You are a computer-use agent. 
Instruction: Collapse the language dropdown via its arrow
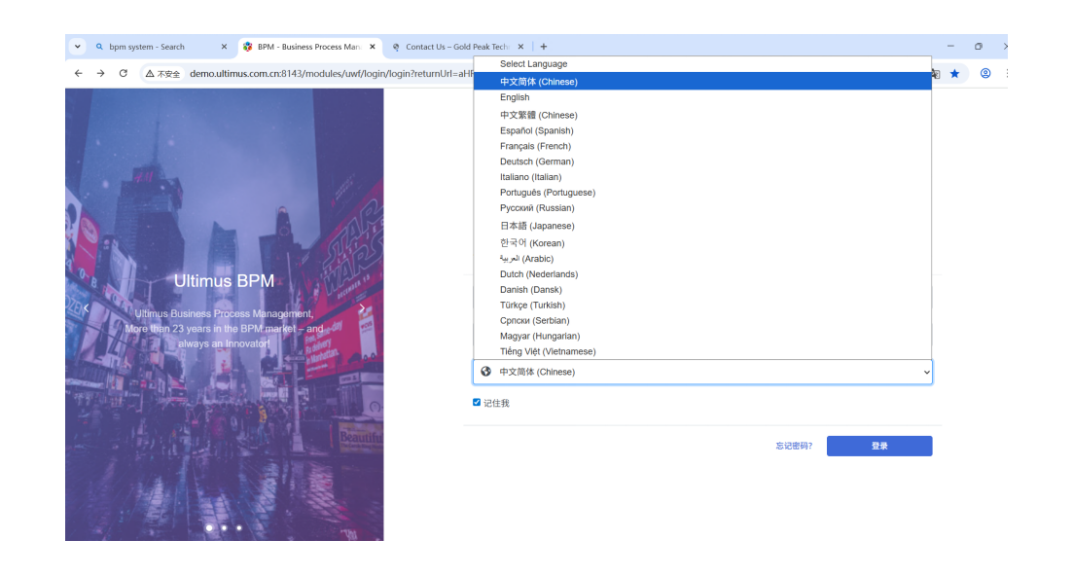[x=926, y=372]
